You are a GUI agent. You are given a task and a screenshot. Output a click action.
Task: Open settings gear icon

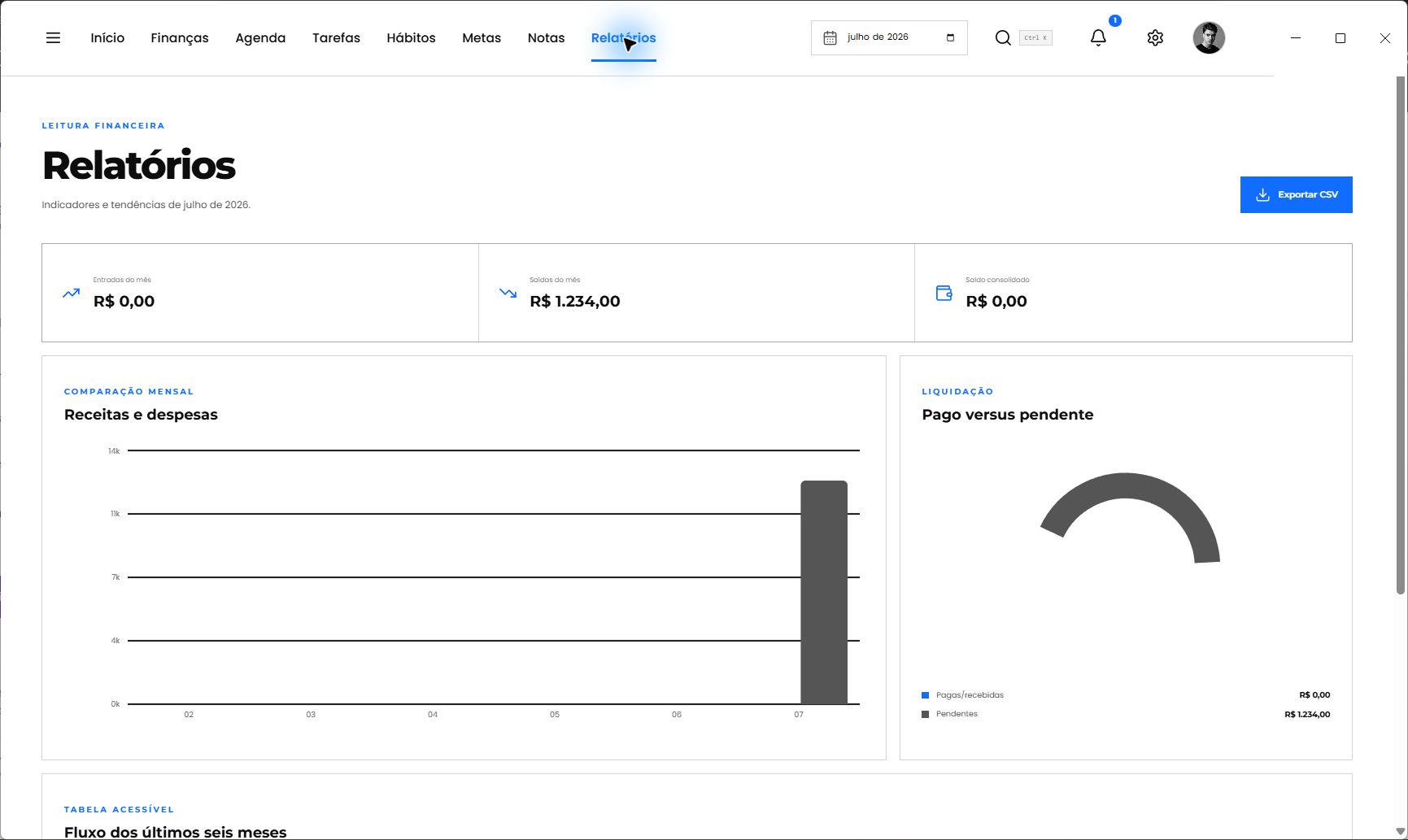coord(1155,38)
